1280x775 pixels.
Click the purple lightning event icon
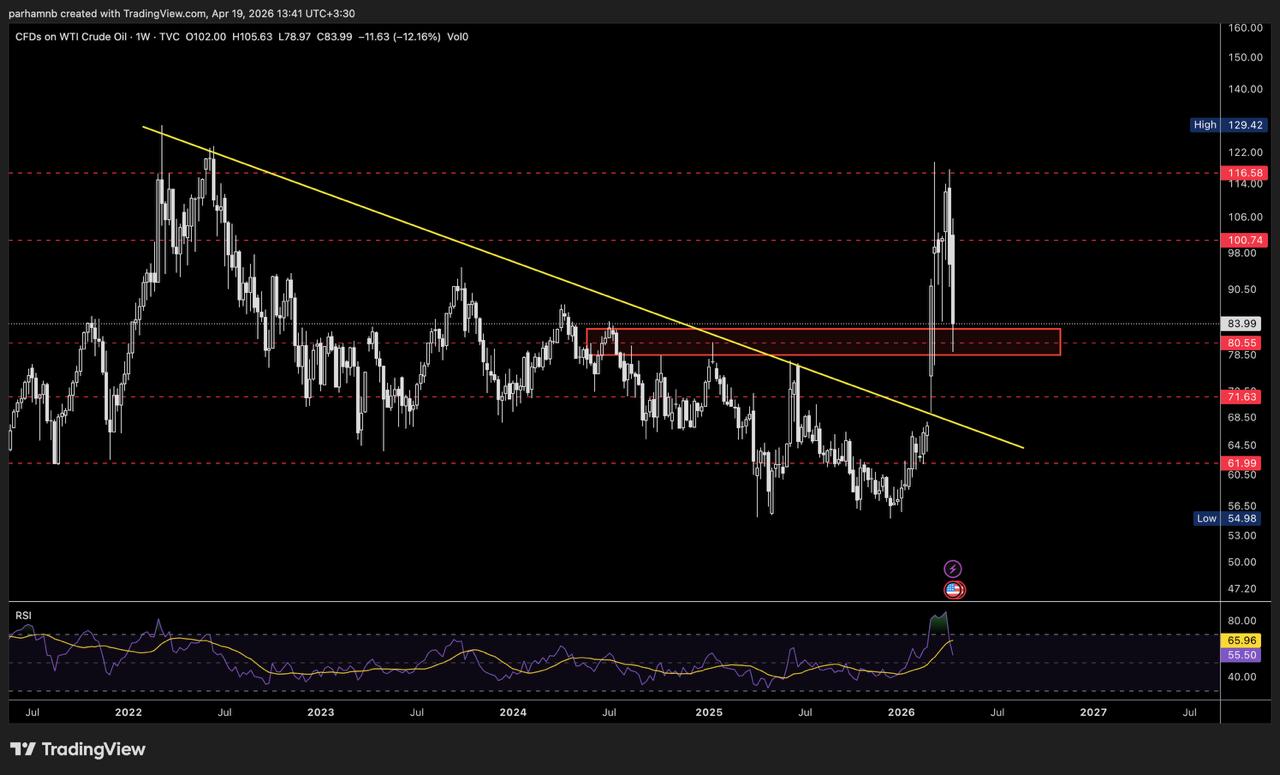point(953,568)
